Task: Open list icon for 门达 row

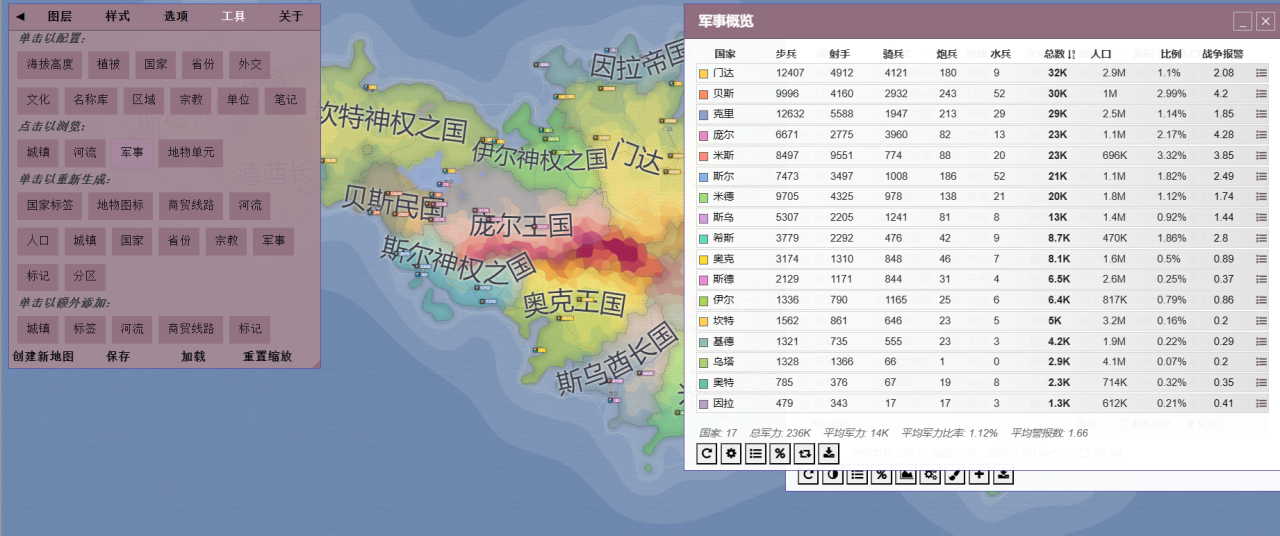Action: coord(1261,73)
